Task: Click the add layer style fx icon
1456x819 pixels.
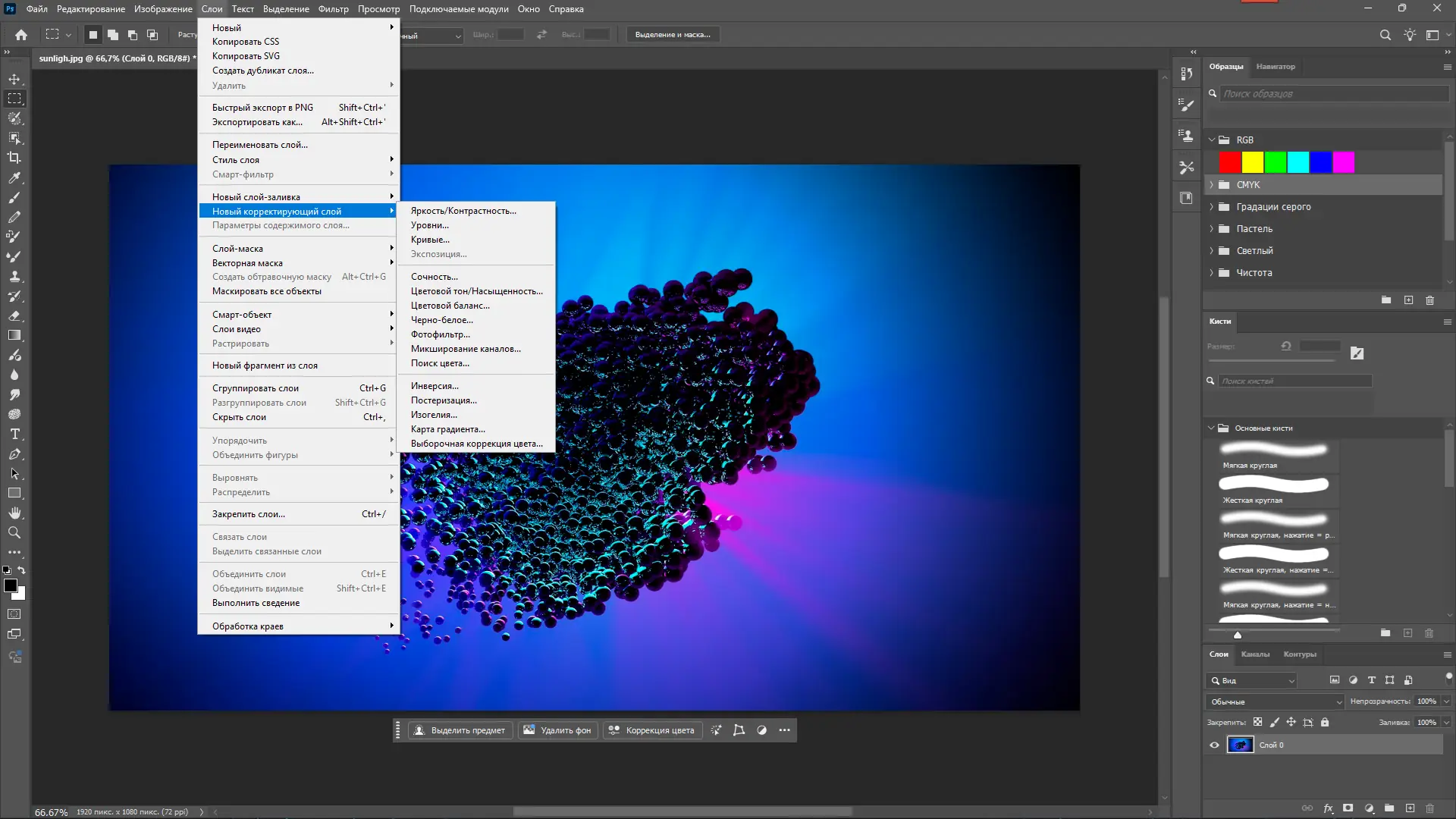Action: (1329, 808)
